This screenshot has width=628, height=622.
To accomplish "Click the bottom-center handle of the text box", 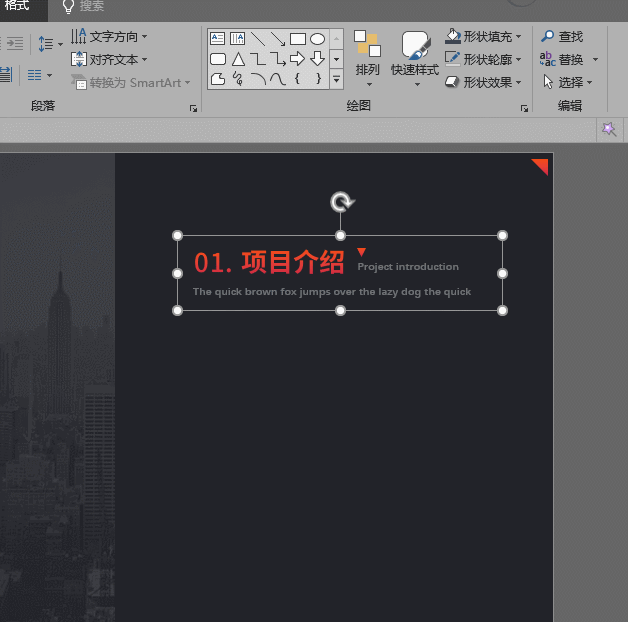I will pyautogui.click(x=340, y=310).
